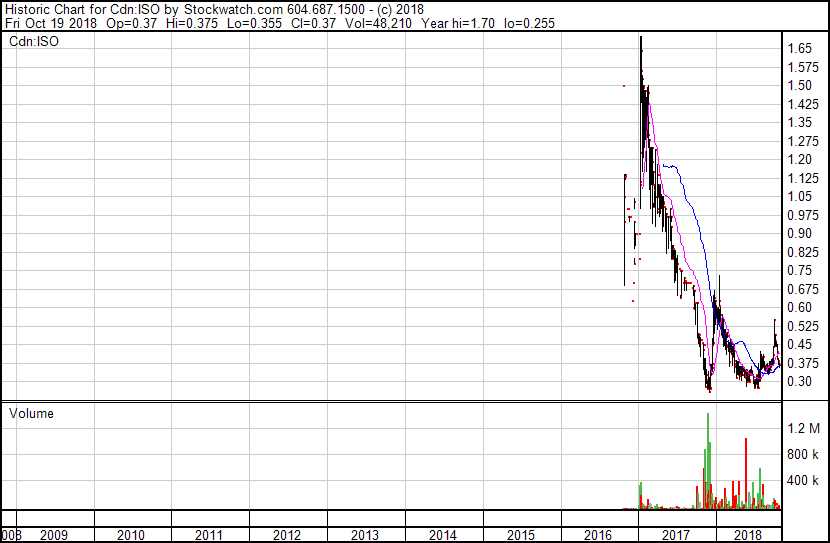Click the Stockwatch.com chart title text

coord(214,10)
